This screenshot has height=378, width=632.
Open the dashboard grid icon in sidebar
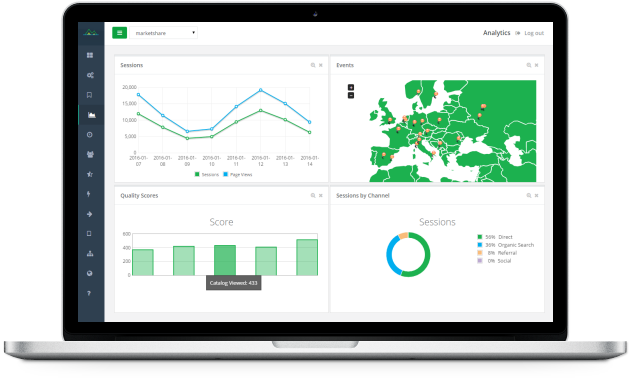coord(90,55)
